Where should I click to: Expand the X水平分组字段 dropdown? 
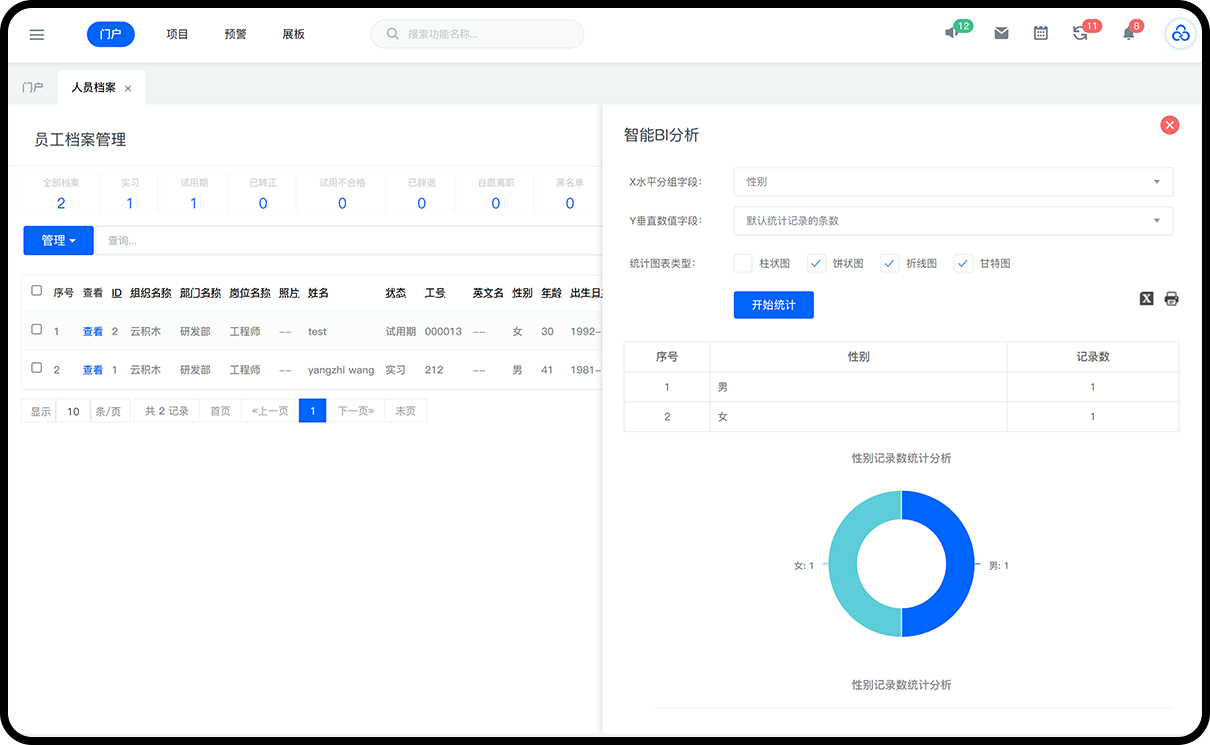pyautogui.click(x=952, y=182)
